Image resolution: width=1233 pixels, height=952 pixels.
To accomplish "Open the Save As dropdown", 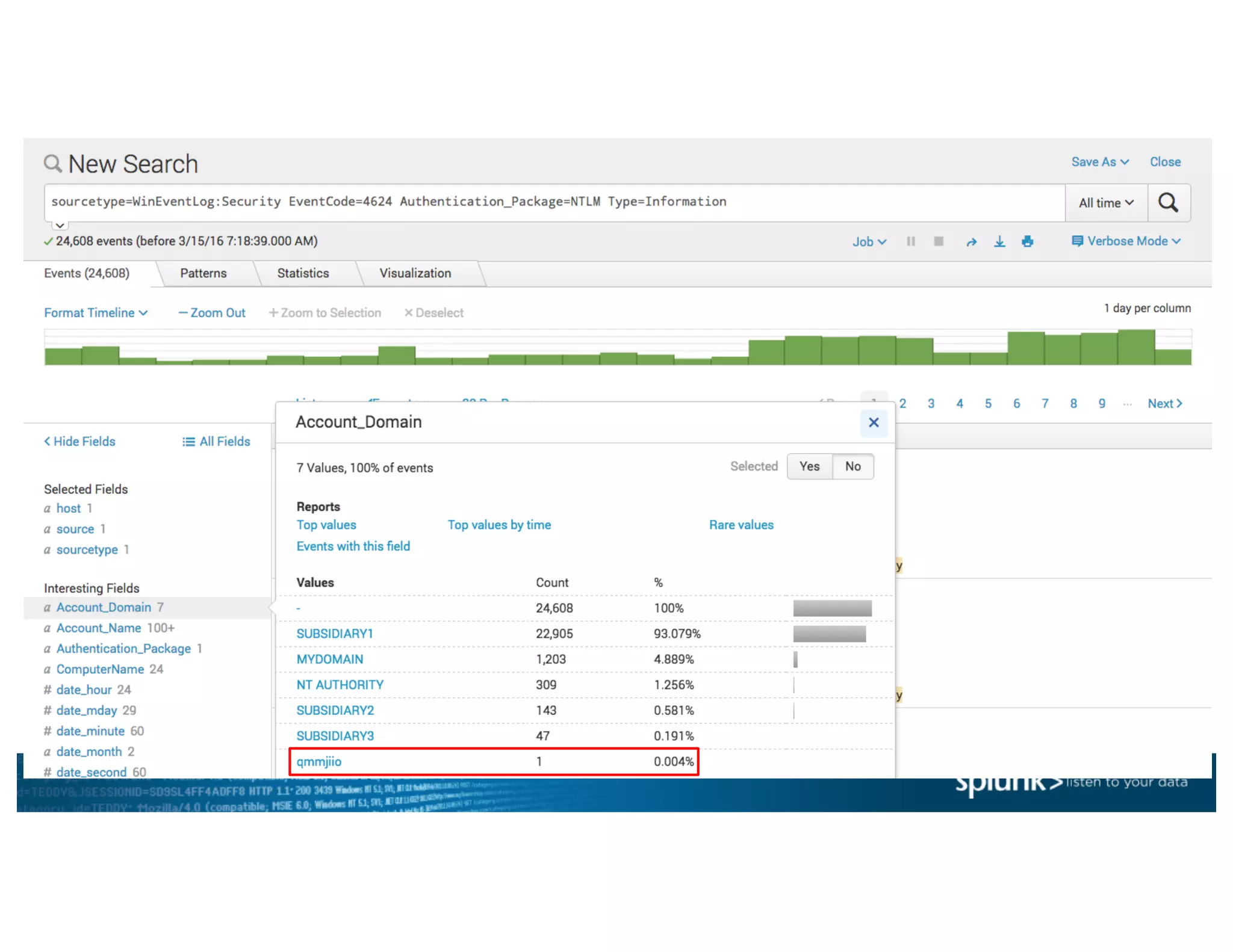I will 1099,162.
